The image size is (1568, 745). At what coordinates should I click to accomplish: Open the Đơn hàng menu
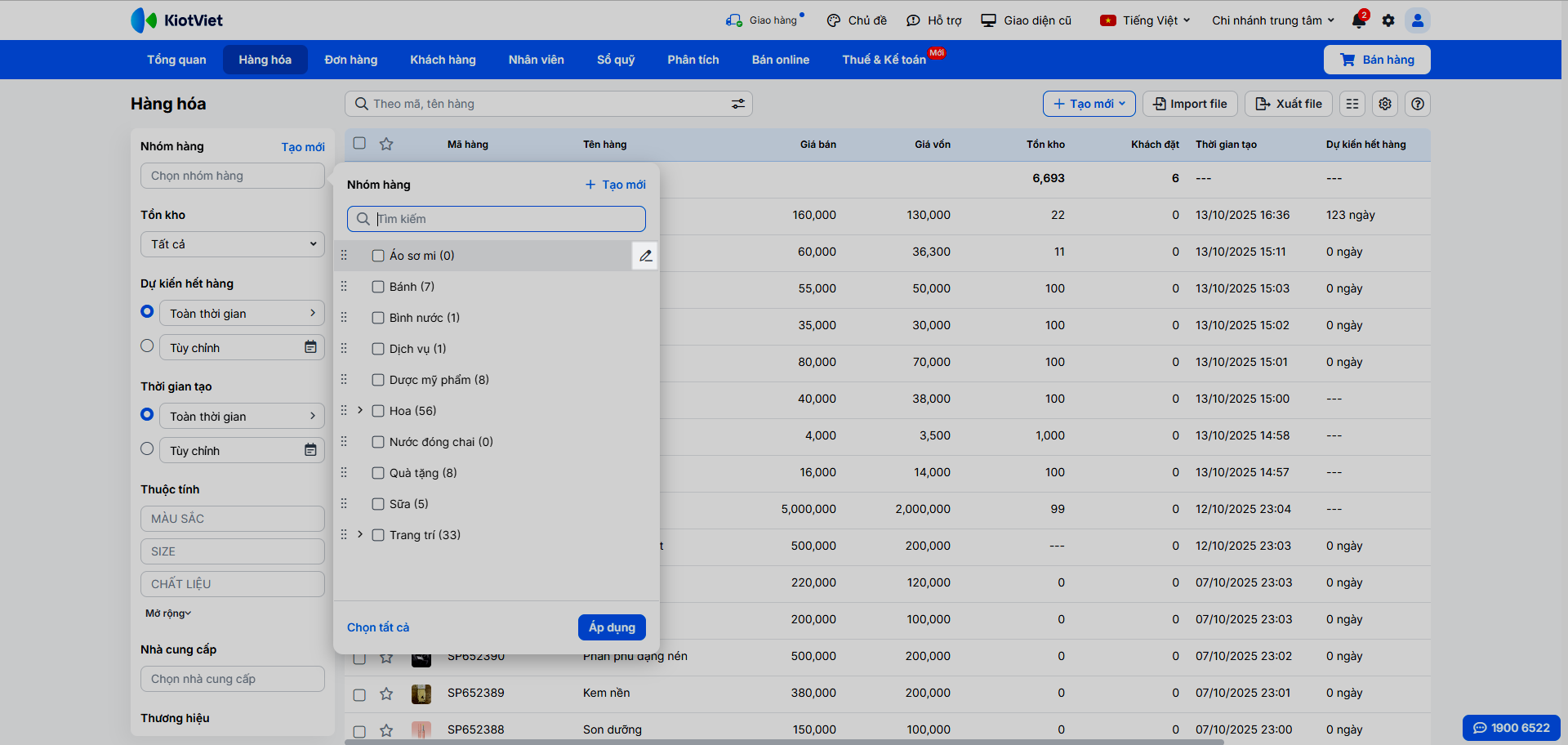pyautogui.click(x=350, y=60)
